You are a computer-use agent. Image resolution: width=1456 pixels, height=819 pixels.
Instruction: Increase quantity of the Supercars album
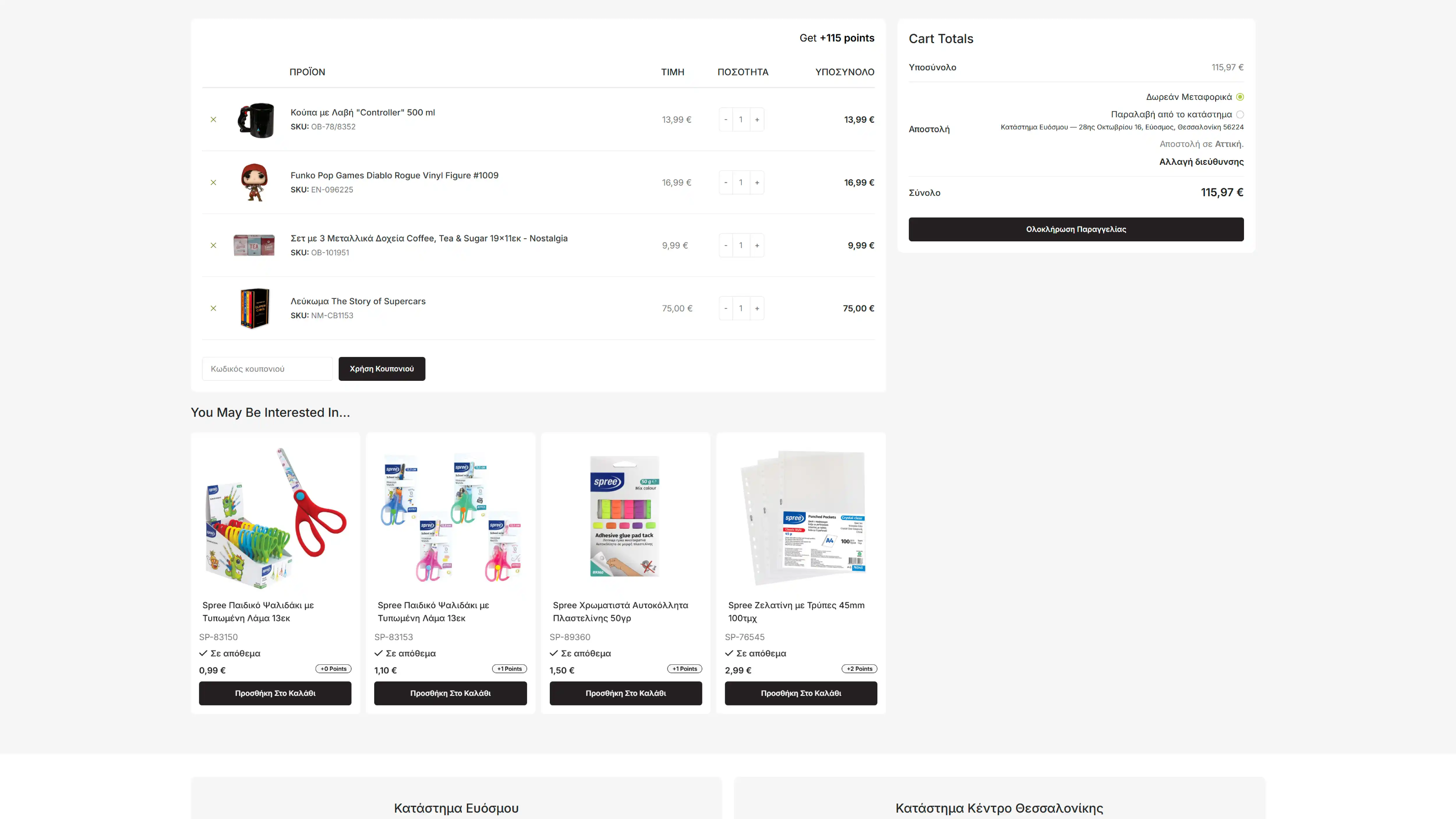(757, 308)
